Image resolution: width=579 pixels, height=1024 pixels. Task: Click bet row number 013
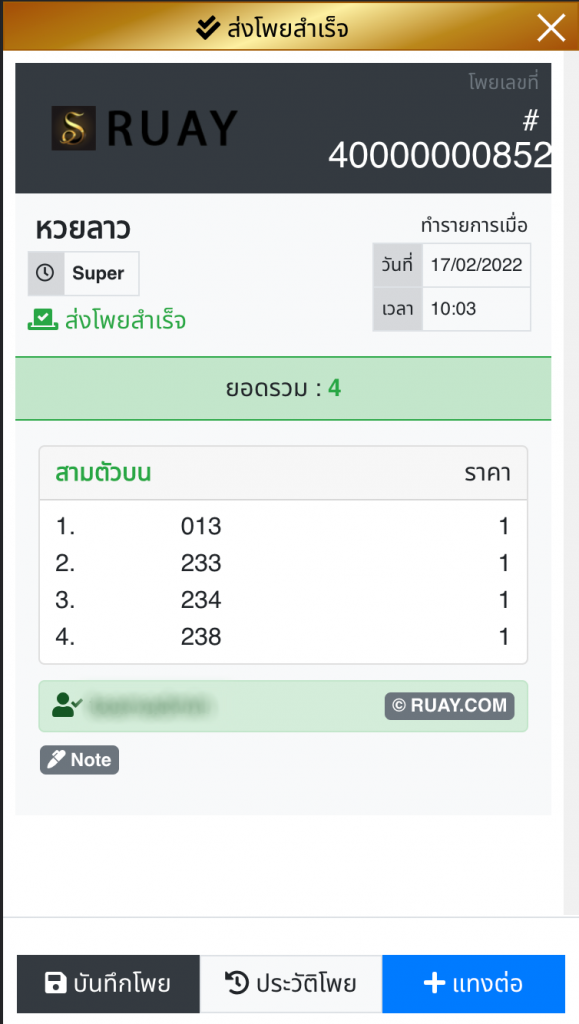pos(283,526)
